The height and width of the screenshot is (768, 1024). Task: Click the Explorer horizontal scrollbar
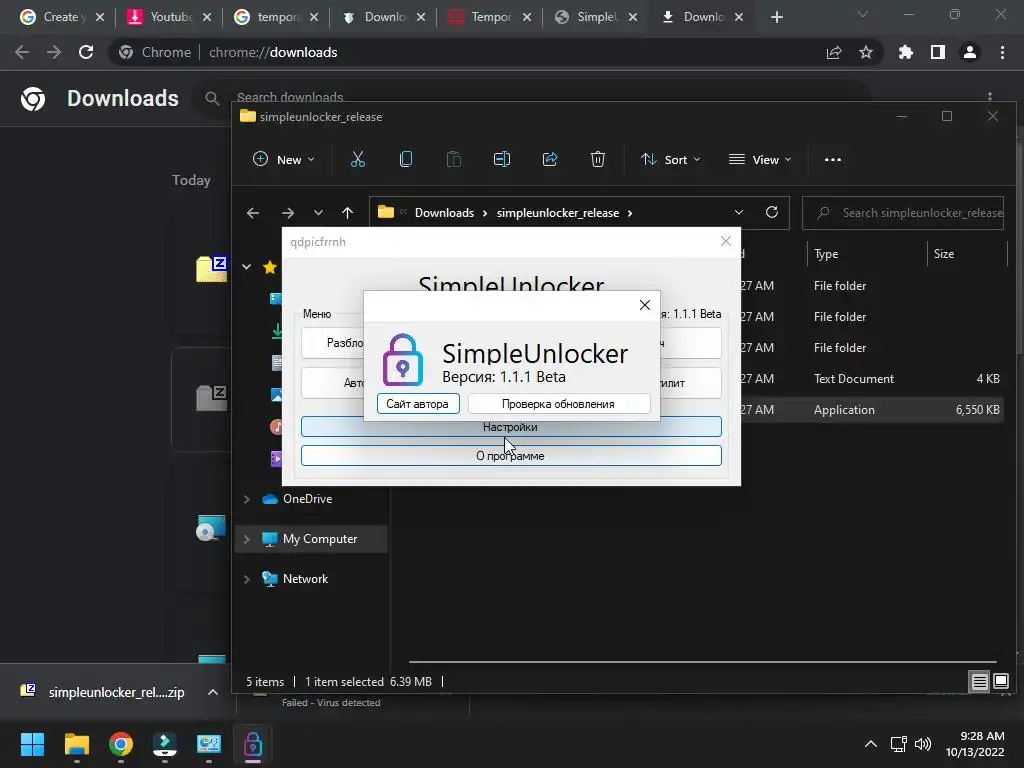point(702,662)
